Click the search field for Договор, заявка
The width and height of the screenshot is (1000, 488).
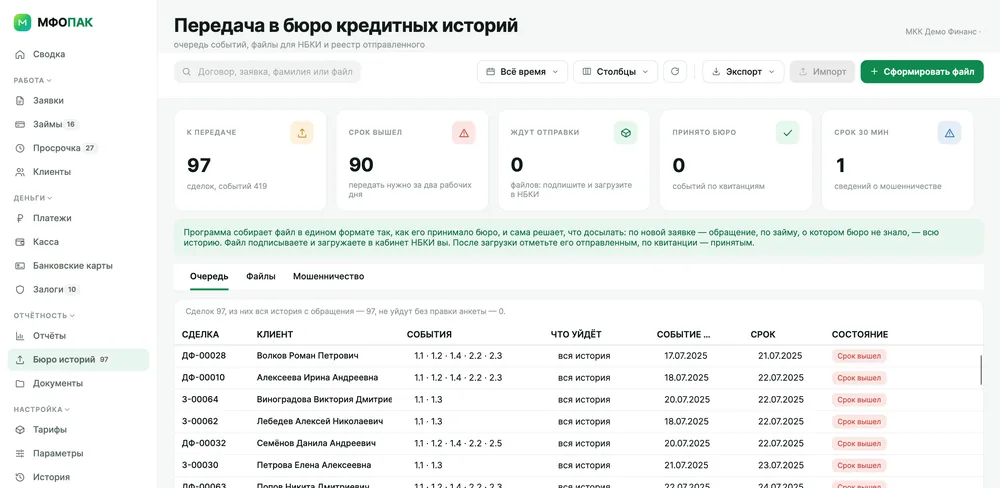click(267, 72)
